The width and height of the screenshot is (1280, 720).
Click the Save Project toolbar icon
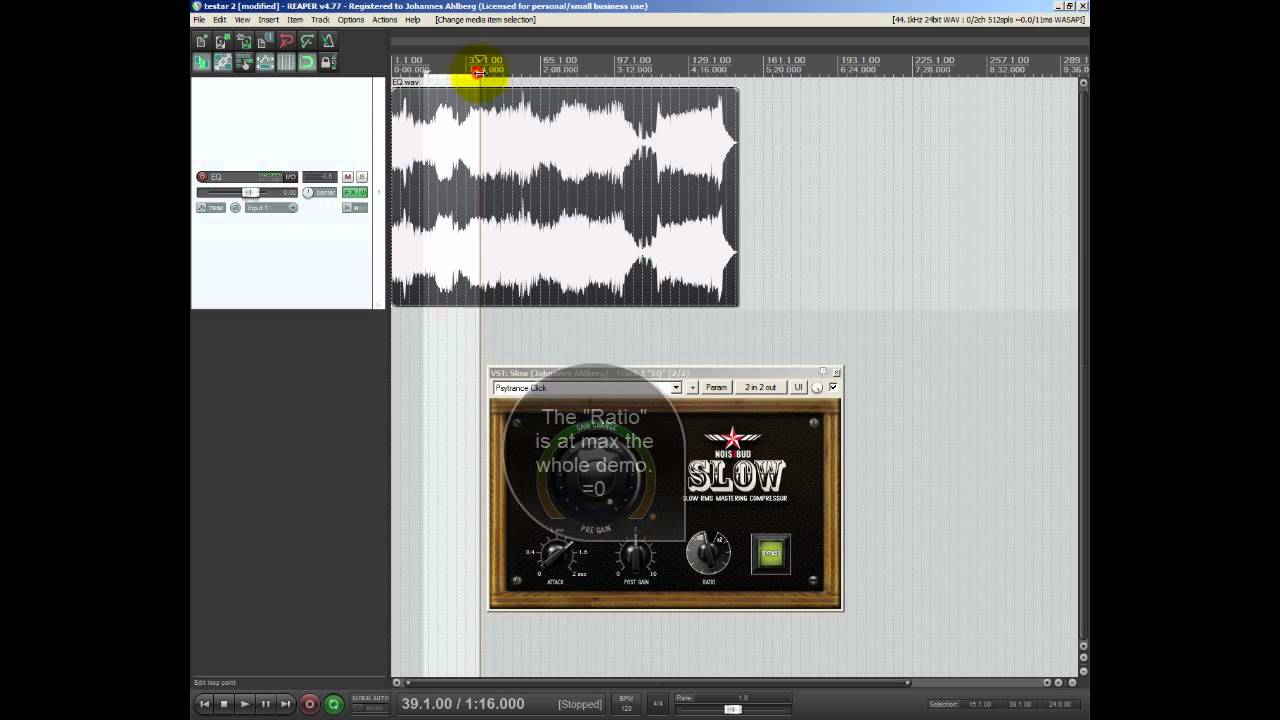pyautogui.click(x=244, y=41)
